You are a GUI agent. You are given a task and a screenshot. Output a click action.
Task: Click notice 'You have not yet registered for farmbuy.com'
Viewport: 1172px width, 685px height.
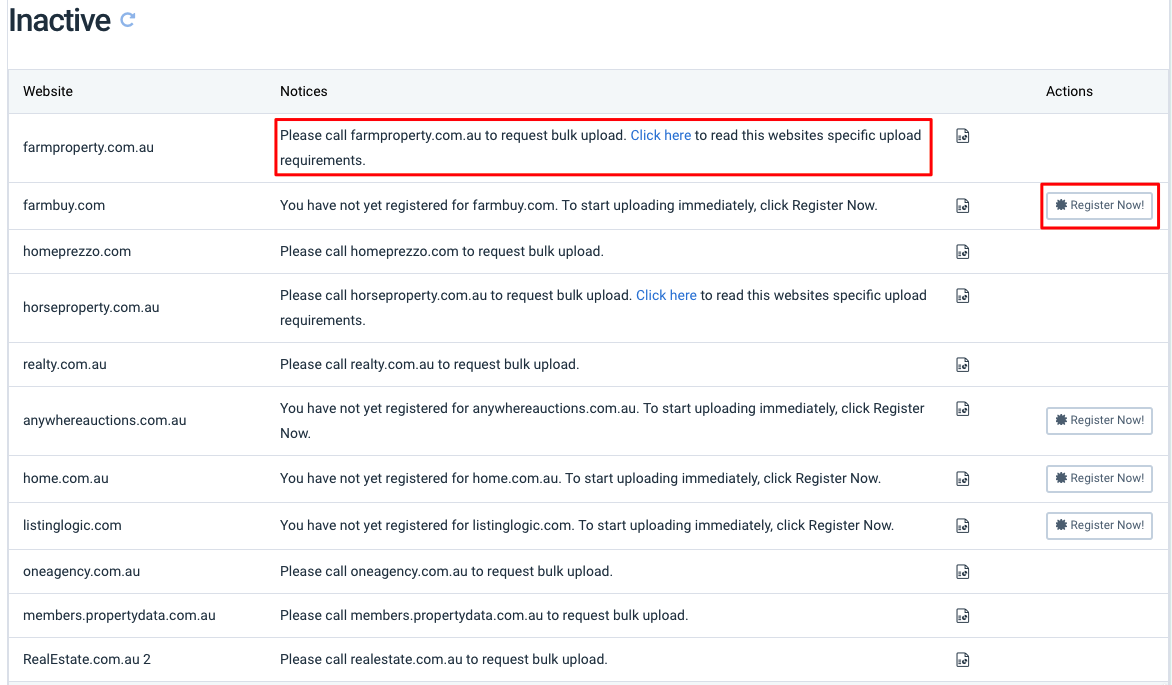point(579,205)
